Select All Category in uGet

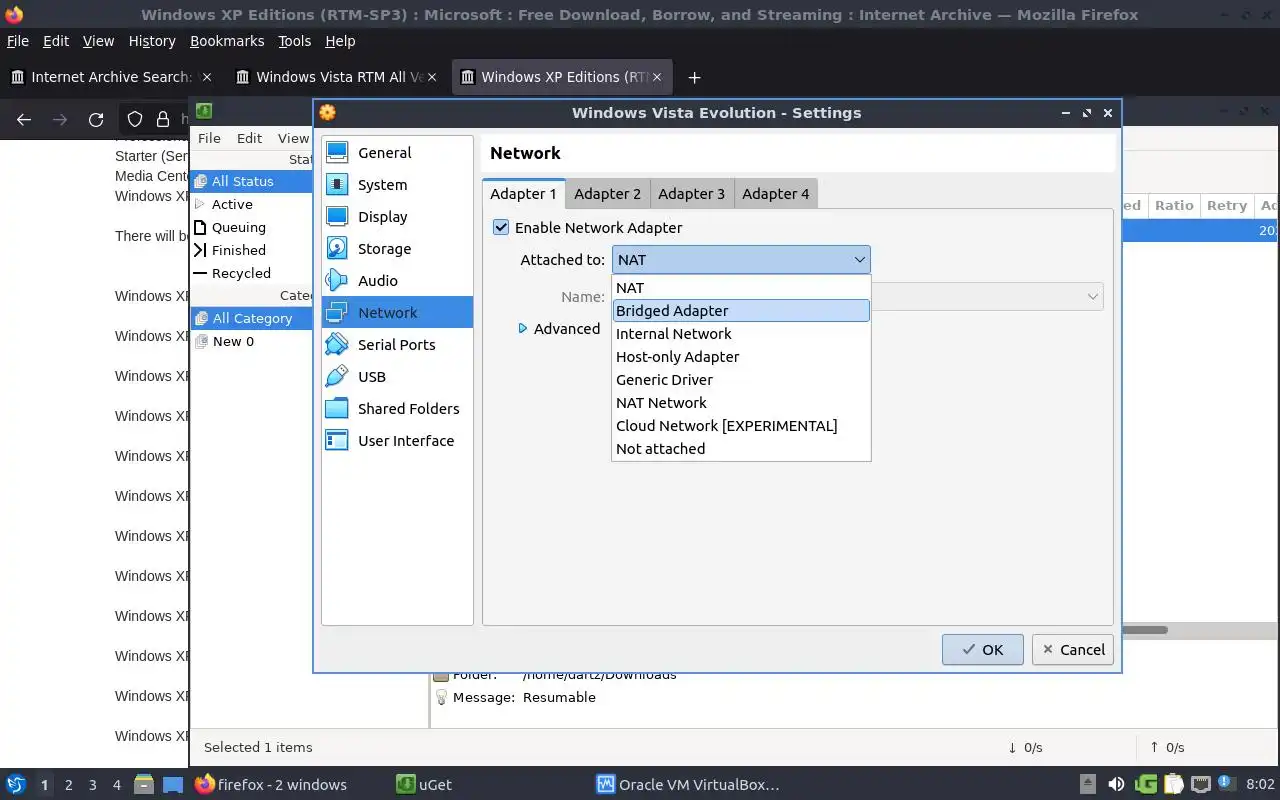click(251, 318)
